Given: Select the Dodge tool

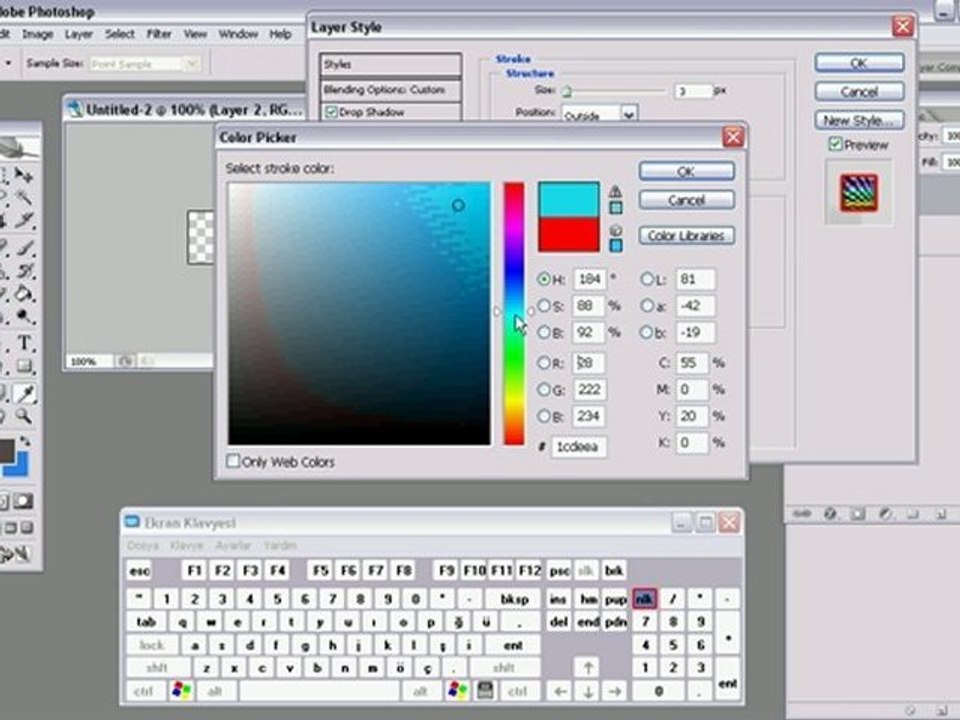Looking at the screenshot, I should [x=24, y=317].
